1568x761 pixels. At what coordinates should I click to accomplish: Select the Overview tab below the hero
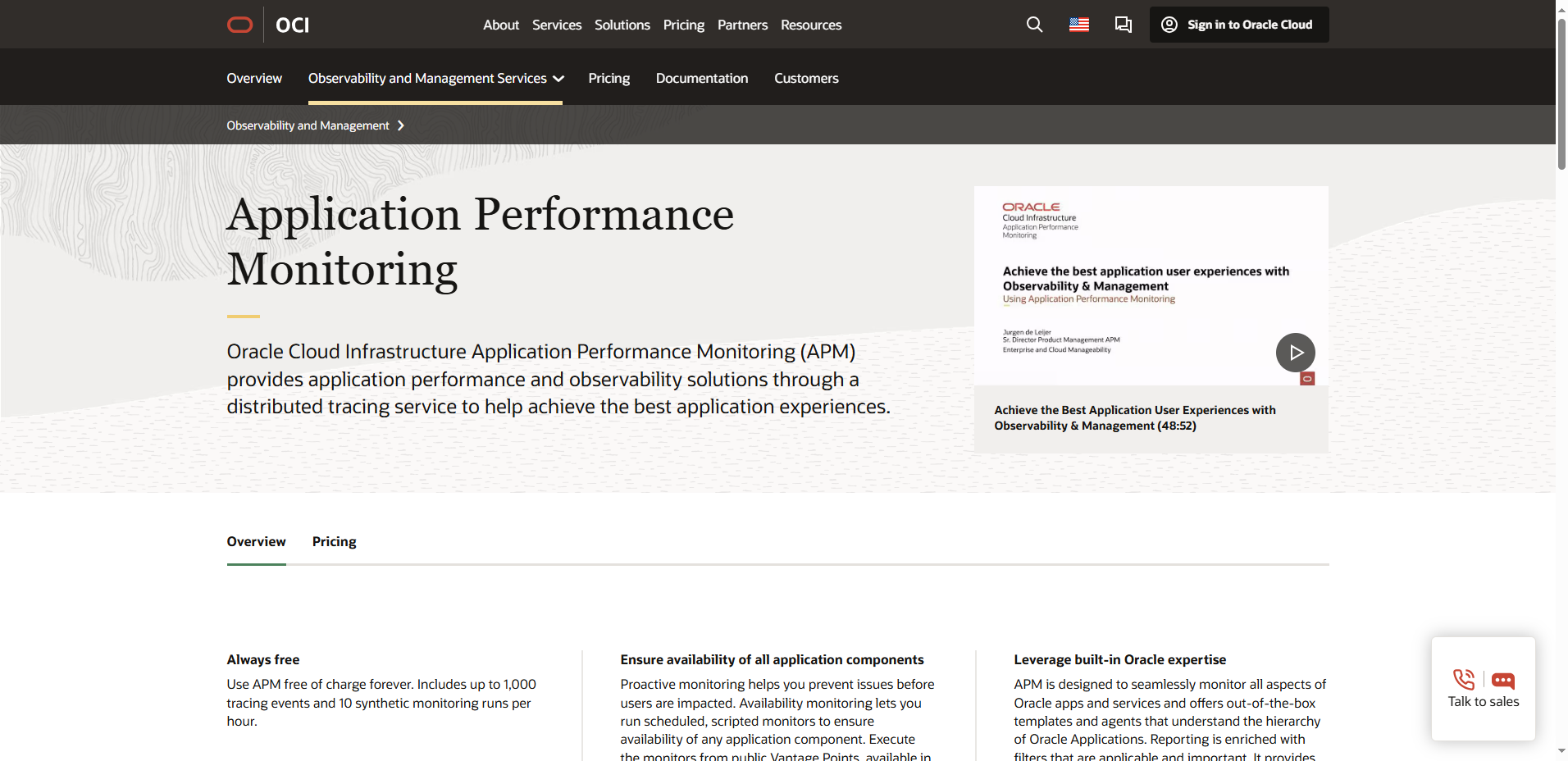(x=256, y=541)
